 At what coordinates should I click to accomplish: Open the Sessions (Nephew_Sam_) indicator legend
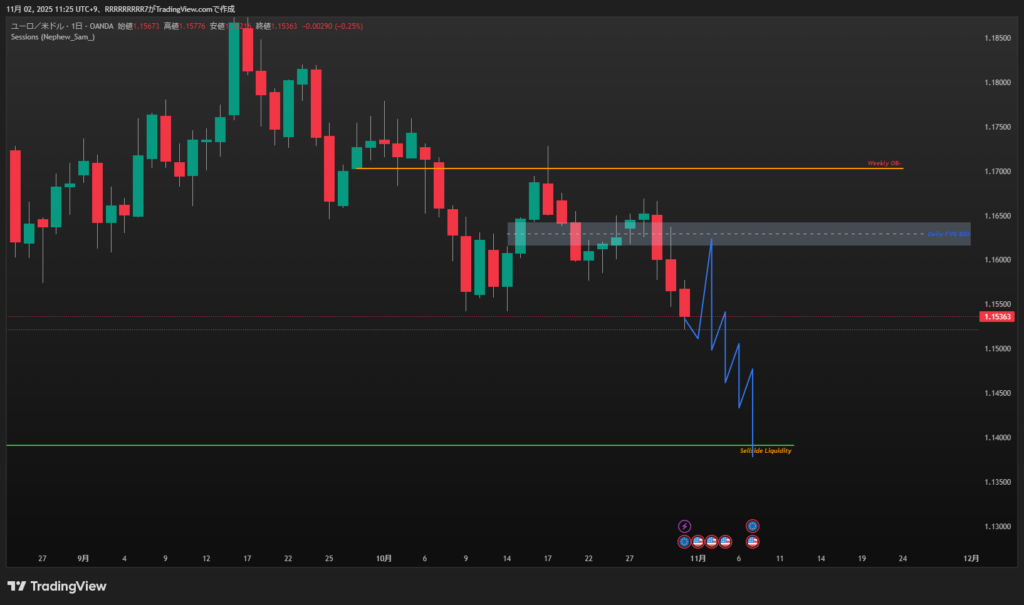click(52, 37)
